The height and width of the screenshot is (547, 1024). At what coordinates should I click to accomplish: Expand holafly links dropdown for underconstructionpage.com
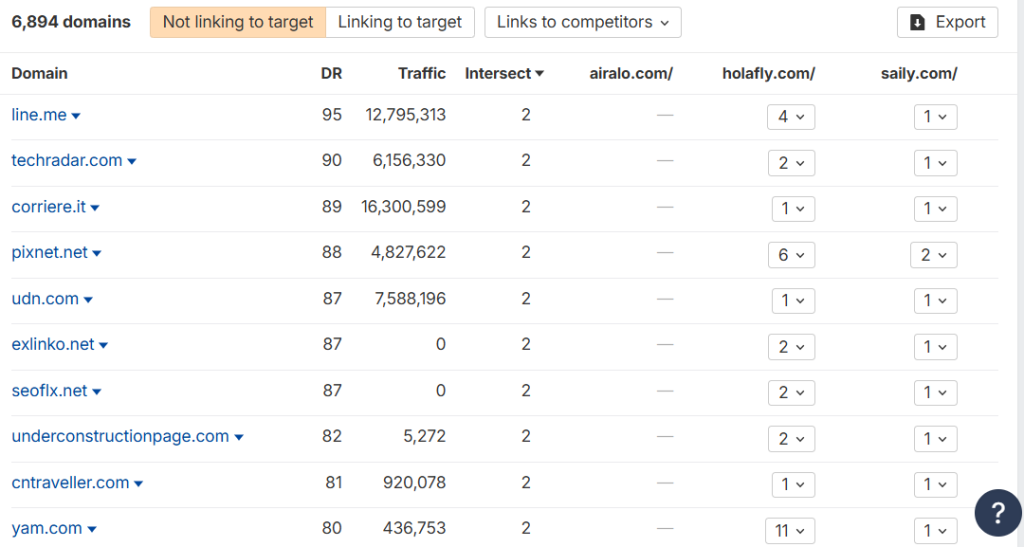click(791, 439)
